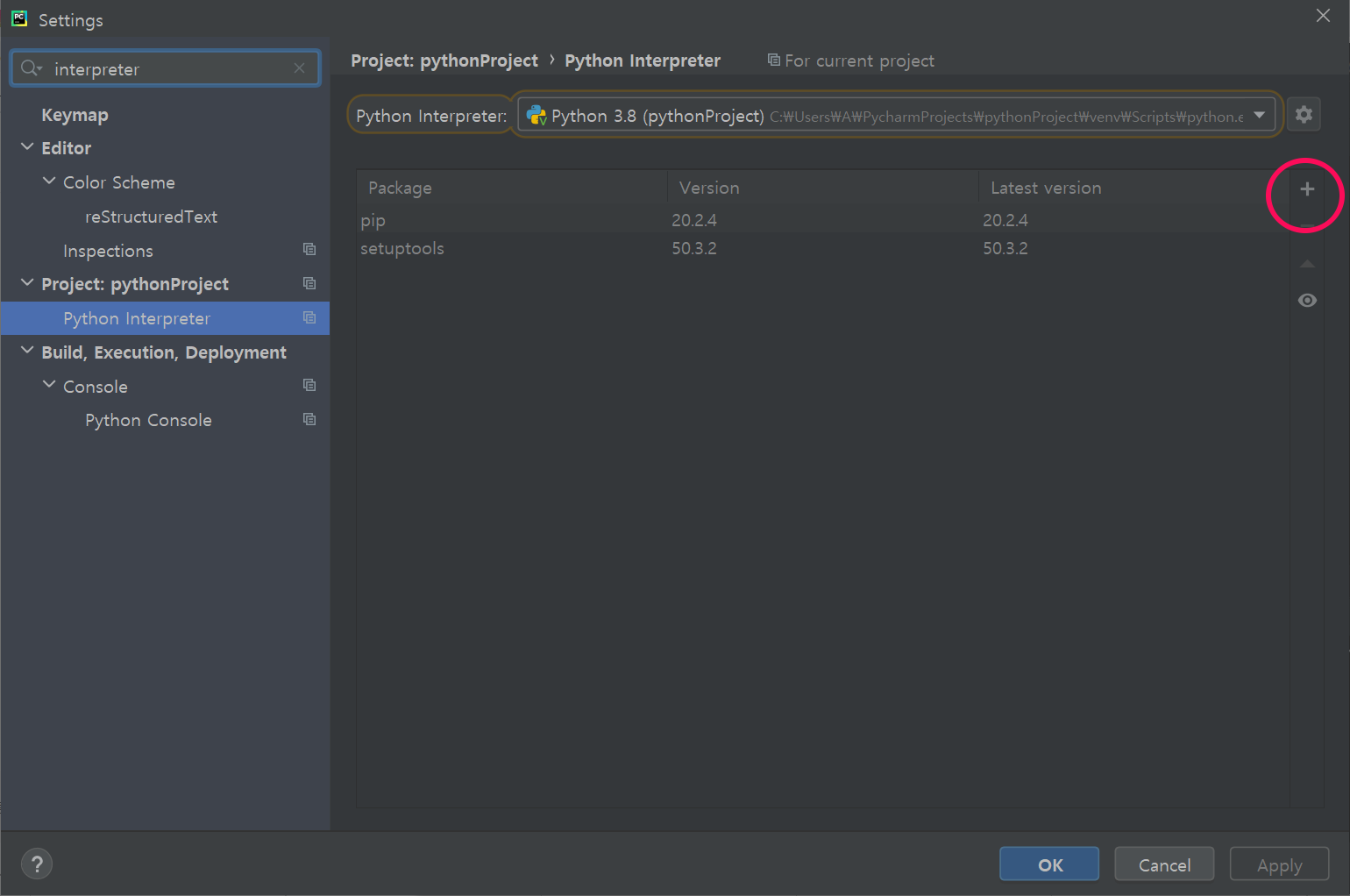Click the Latest version column header
Image resolution: width=1350 pixels, height=896 pixels.
[x=1133, y=188]
